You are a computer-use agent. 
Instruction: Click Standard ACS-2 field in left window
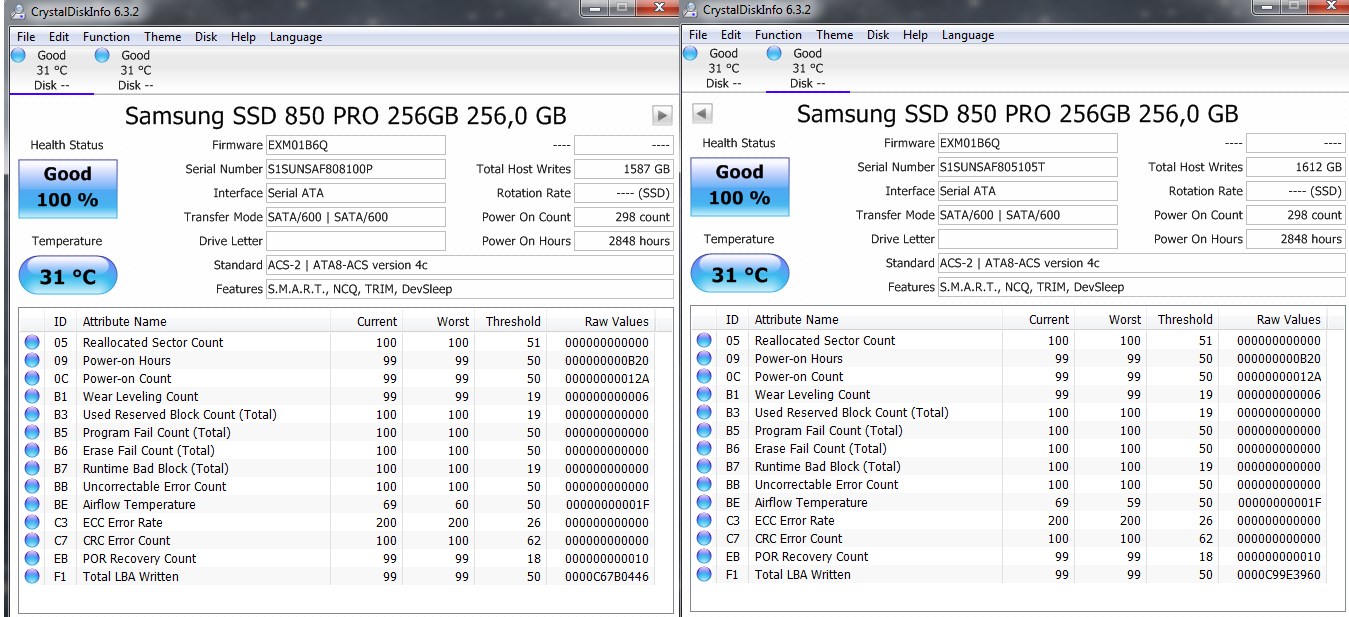470,265
